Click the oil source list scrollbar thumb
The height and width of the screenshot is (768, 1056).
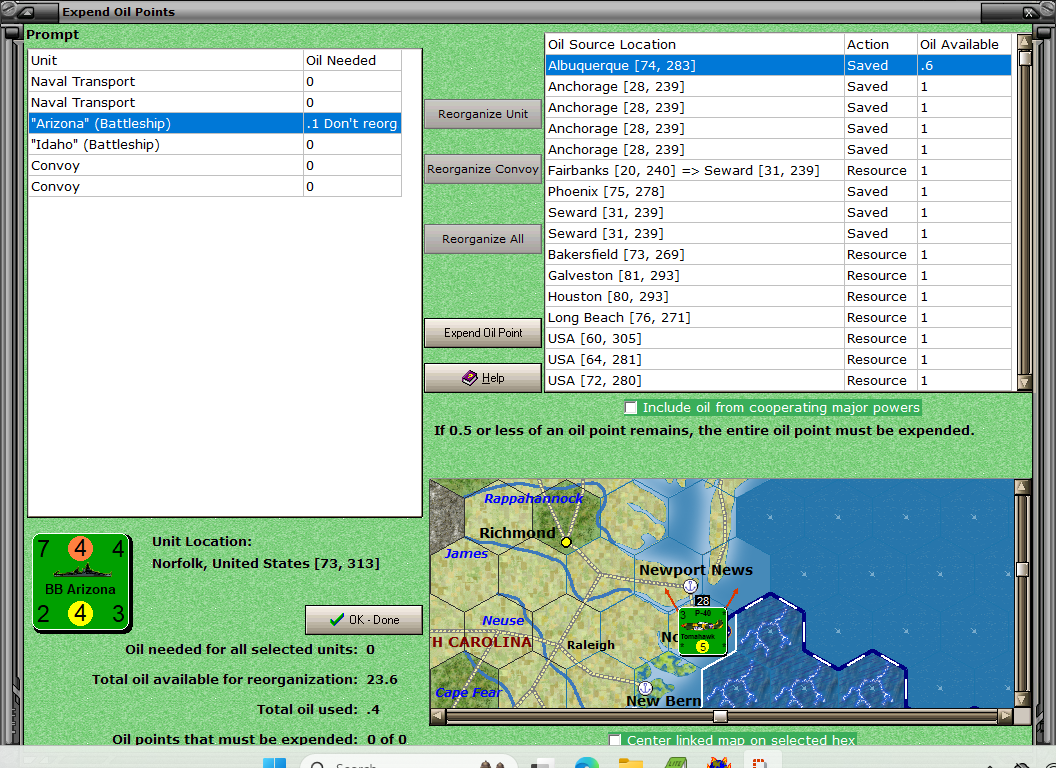(x=1024, y=58)
